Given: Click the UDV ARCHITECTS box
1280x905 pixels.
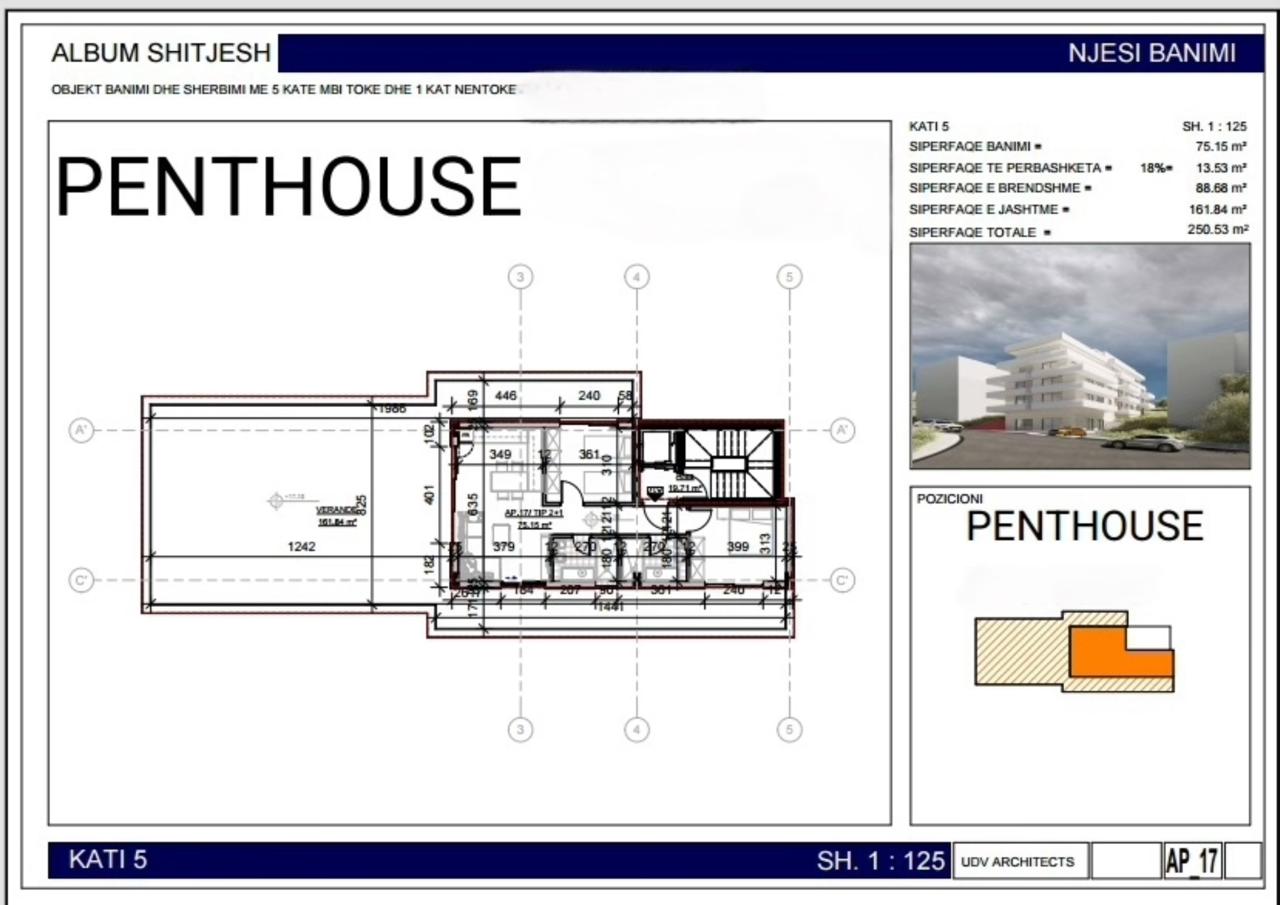Looking at the screenshot, I should coord(1018,861).
